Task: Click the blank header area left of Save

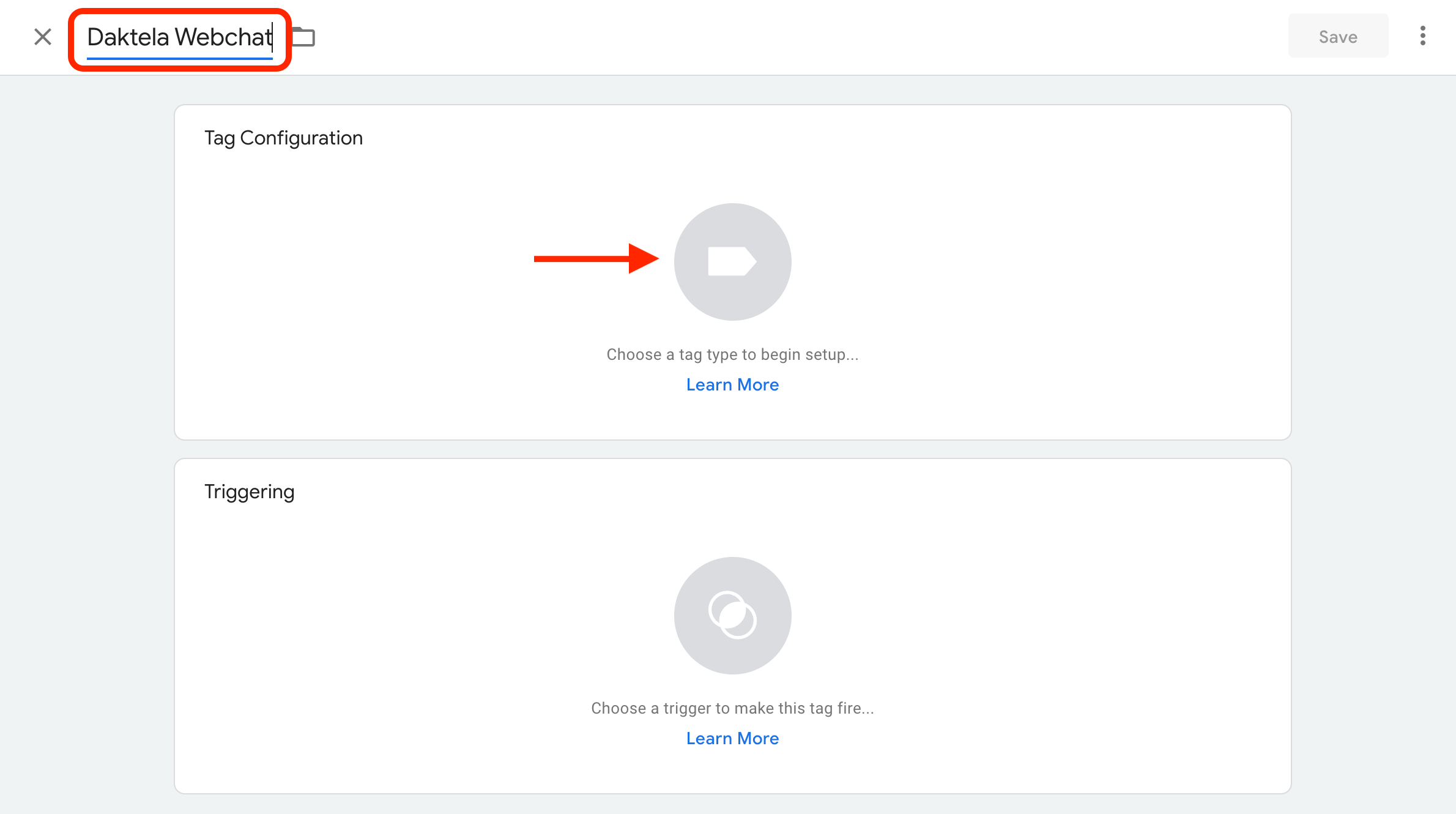Action: tap(795, 37)
